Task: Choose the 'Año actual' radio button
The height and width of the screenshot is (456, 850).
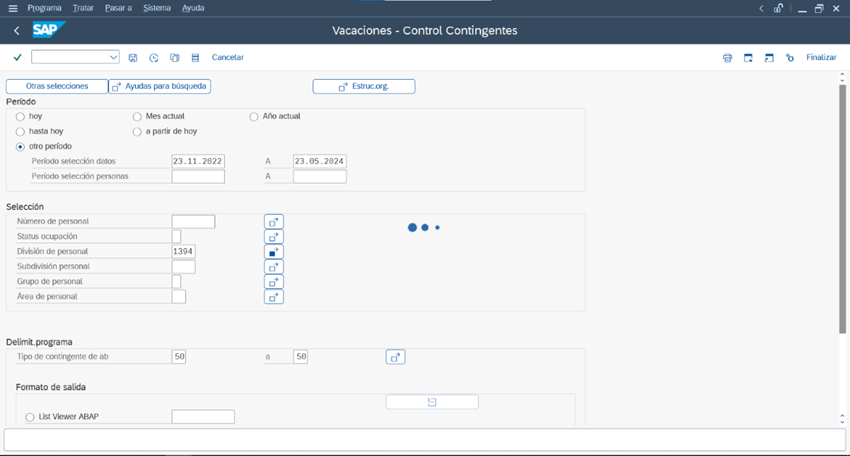Action: pyautogui.click(x=254, y=117)
